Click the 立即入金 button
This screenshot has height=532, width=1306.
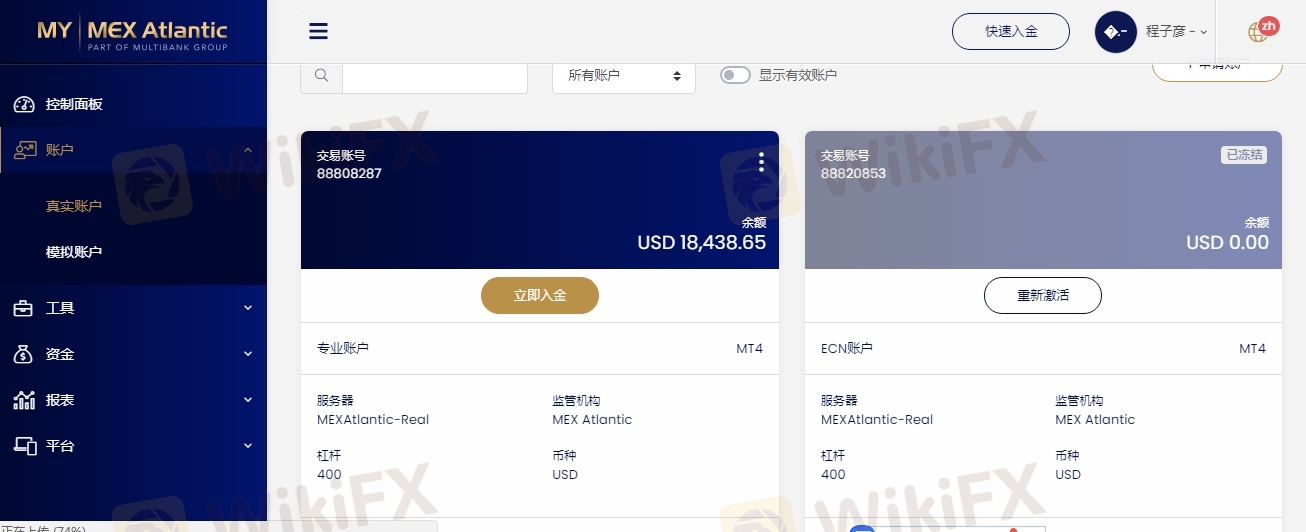click(540, 295)
